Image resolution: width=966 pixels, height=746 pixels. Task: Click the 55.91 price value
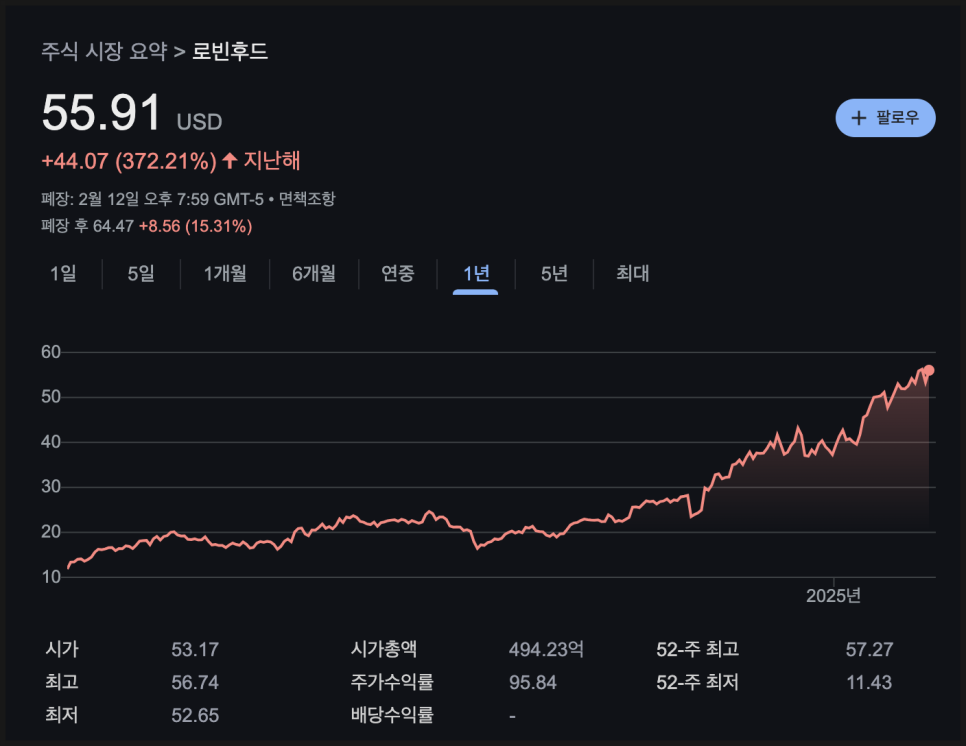(101, 113)
